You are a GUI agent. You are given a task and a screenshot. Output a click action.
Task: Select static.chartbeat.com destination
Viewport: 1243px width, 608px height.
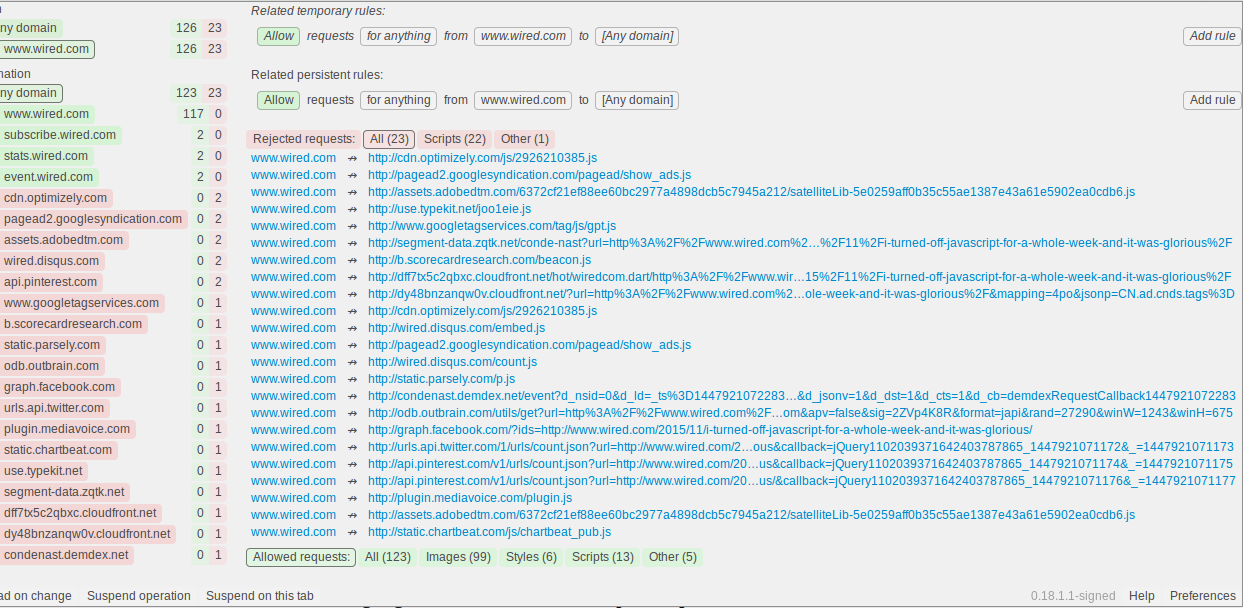[x=58, y=450]
